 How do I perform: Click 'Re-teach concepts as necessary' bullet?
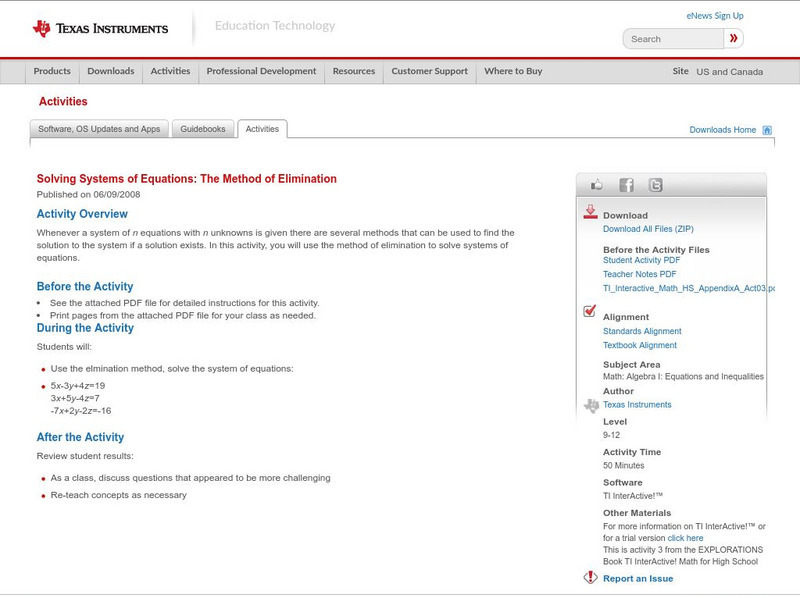(118, 495)
